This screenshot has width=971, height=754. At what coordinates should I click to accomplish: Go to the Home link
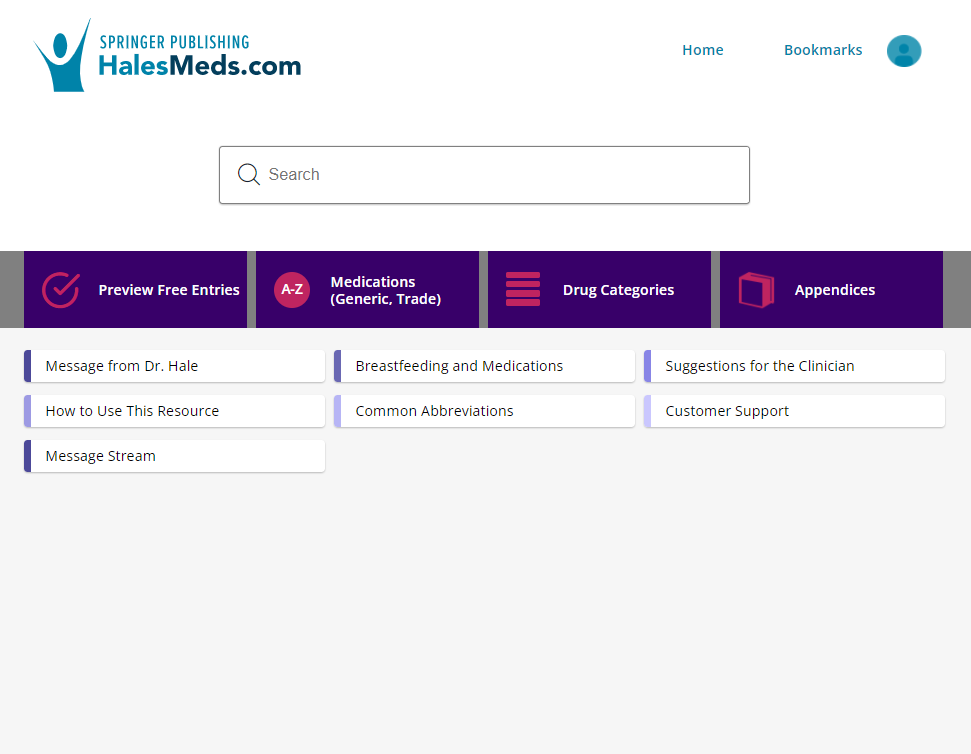click(702, 50)
